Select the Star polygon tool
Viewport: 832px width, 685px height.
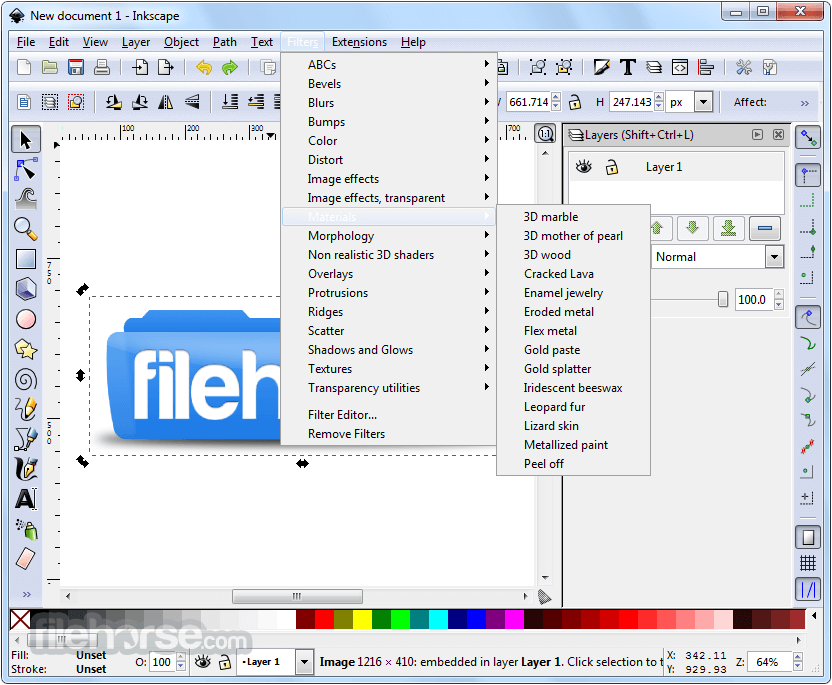click(25, 350)
